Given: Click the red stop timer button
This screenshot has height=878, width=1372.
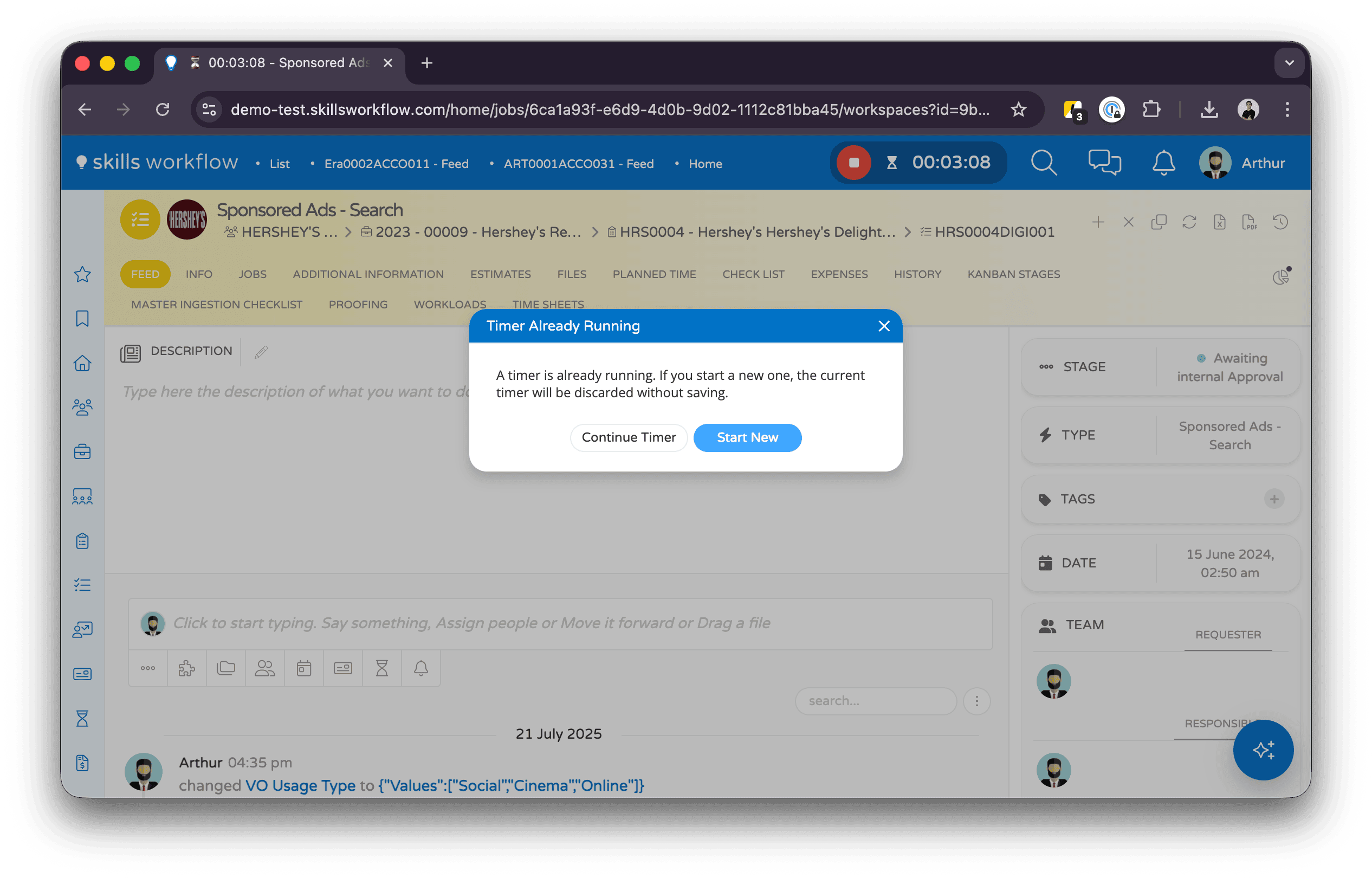Looking at the screenshot, I should (x=853, y=163).
